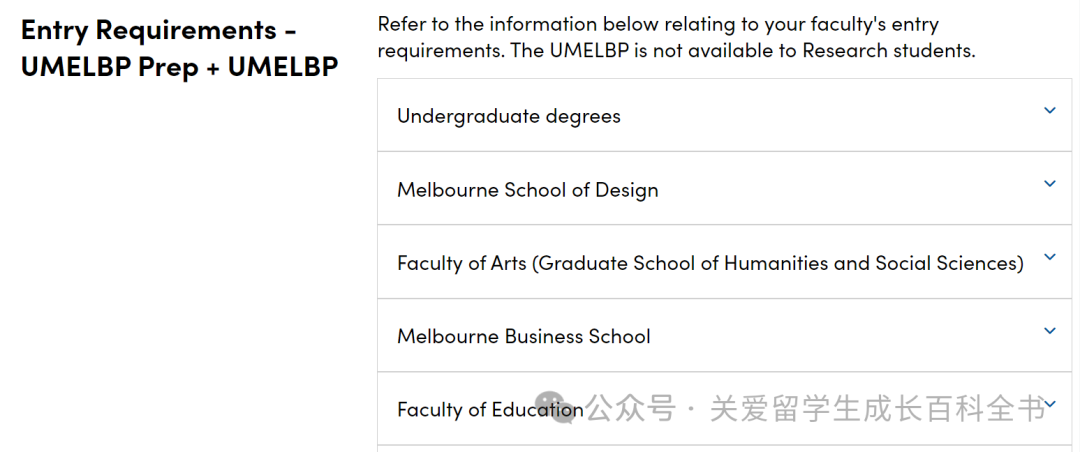Select the "UMELBP Prep + UMELBP" heading line
The height and width of the screenshot is (452, 1080).
click(x=180, y=66)
